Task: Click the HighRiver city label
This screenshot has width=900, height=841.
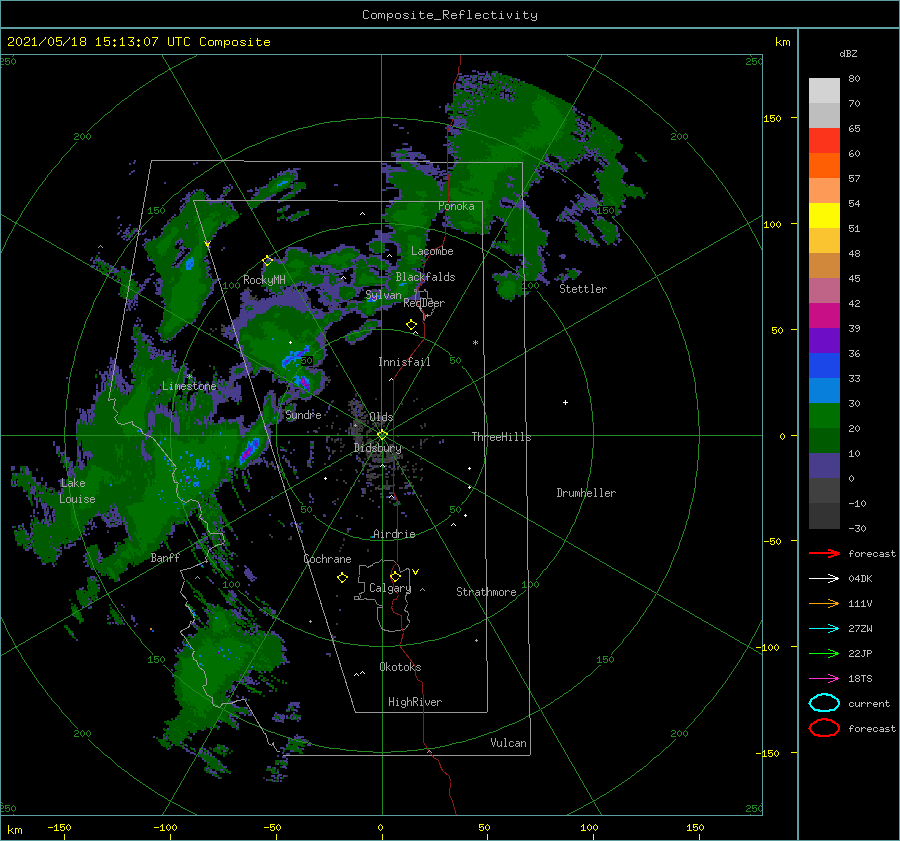Action: (x=415, y=702)
